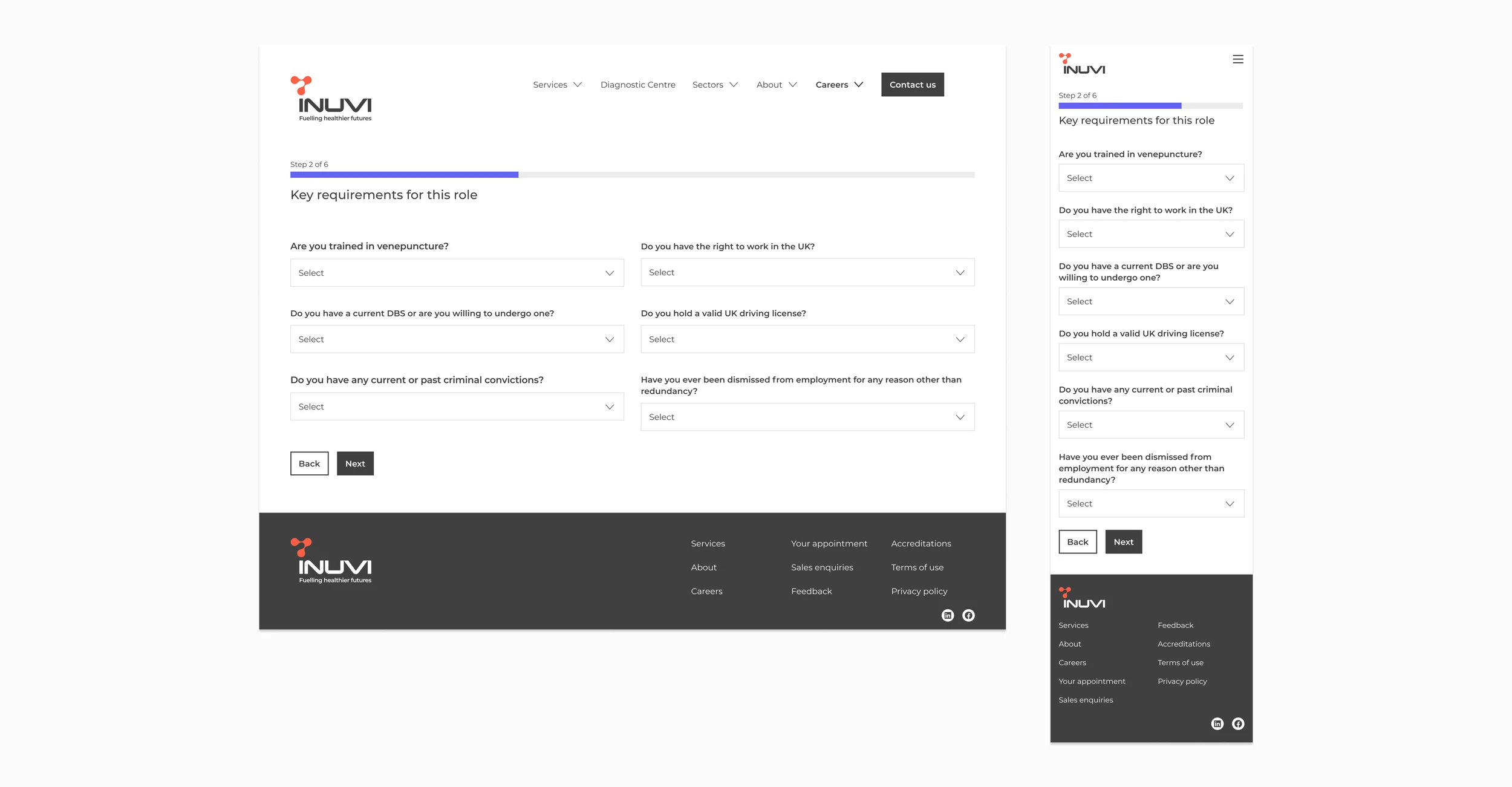Open the mobile venepuncture Select dropdown
The width and height of the screenshot is (1512, 787).
1151,178
